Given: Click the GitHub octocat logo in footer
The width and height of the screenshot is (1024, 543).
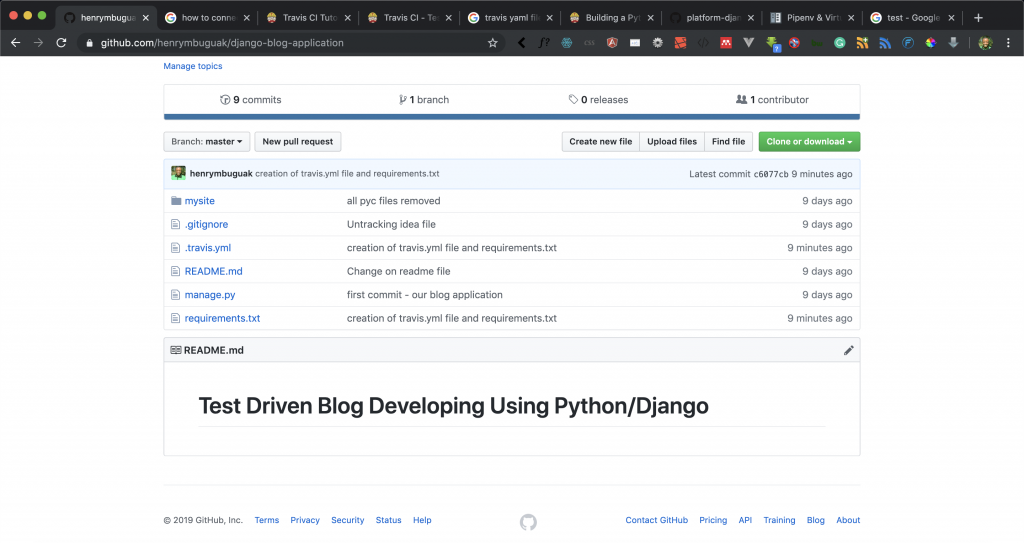Looking at the screenshot, I should [528, 522].
